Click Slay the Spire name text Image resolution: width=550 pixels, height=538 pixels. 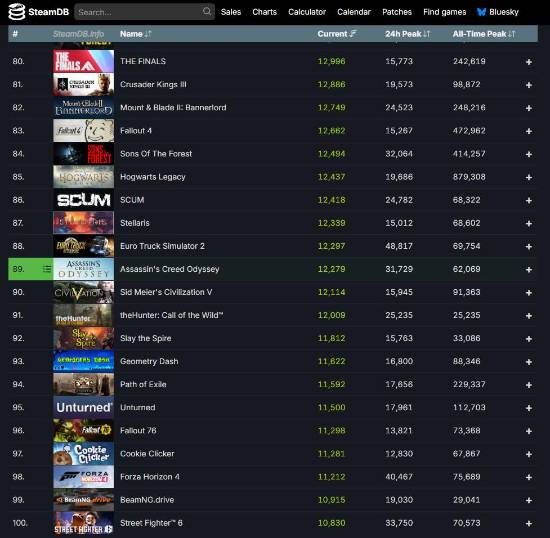(x=146, y=338)
